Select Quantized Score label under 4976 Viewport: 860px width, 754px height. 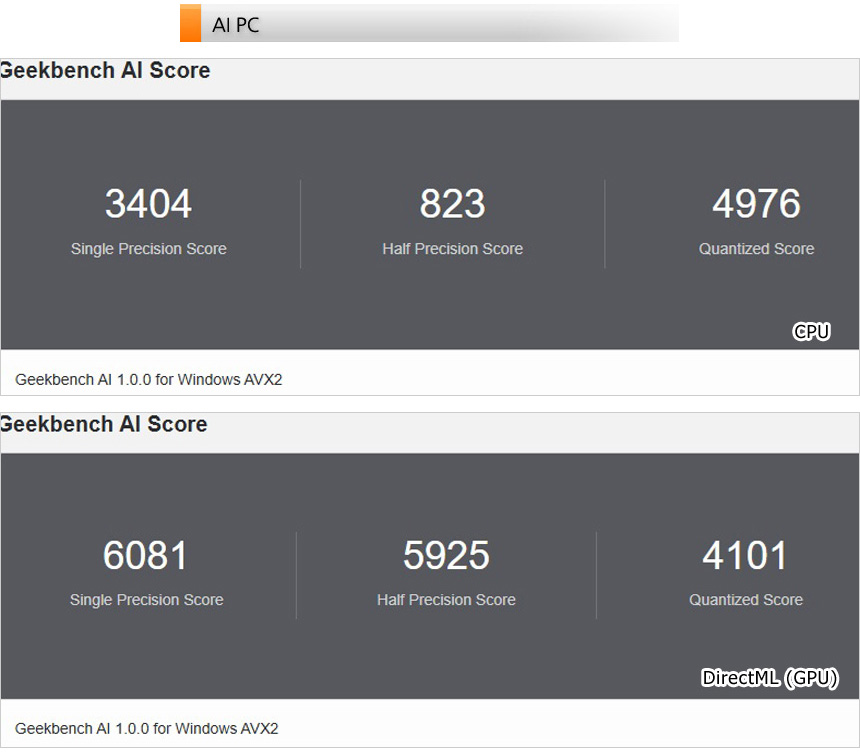(x=756, y=249)
